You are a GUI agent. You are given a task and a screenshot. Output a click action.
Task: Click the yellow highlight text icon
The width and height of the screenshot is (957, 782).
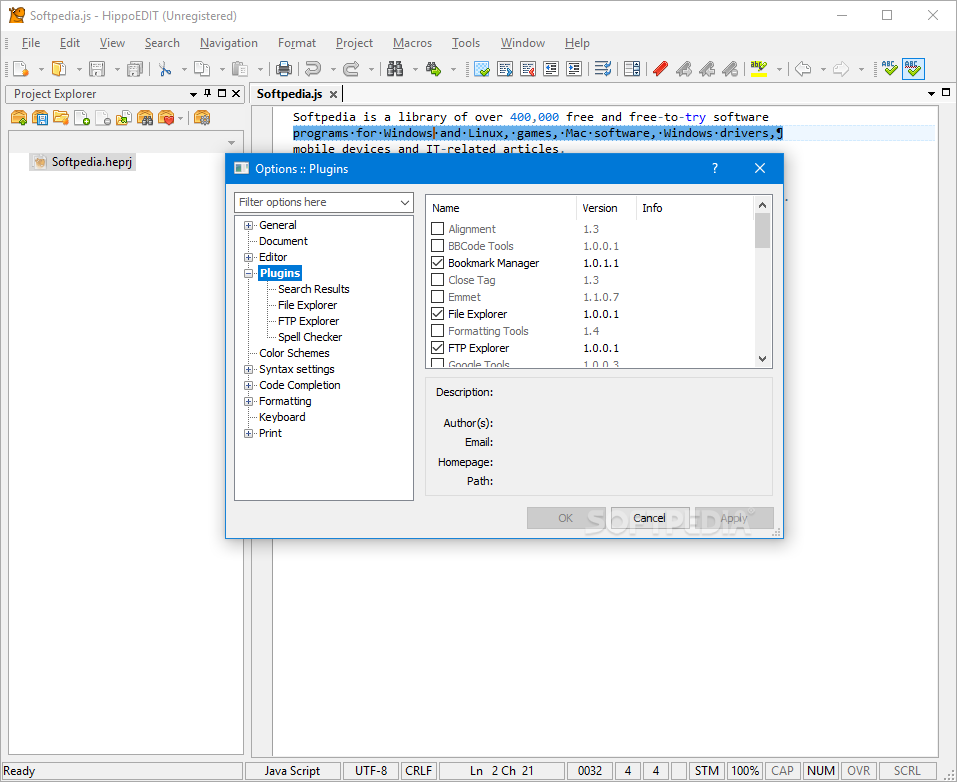tap(759, 68)
